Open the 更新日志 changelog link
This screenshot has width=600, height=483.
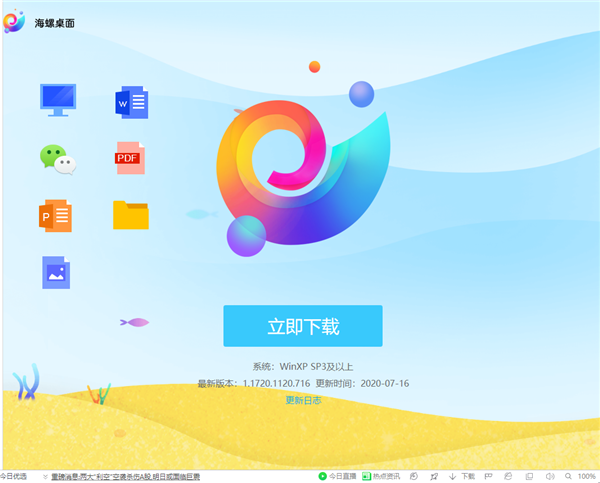(303, 400)
